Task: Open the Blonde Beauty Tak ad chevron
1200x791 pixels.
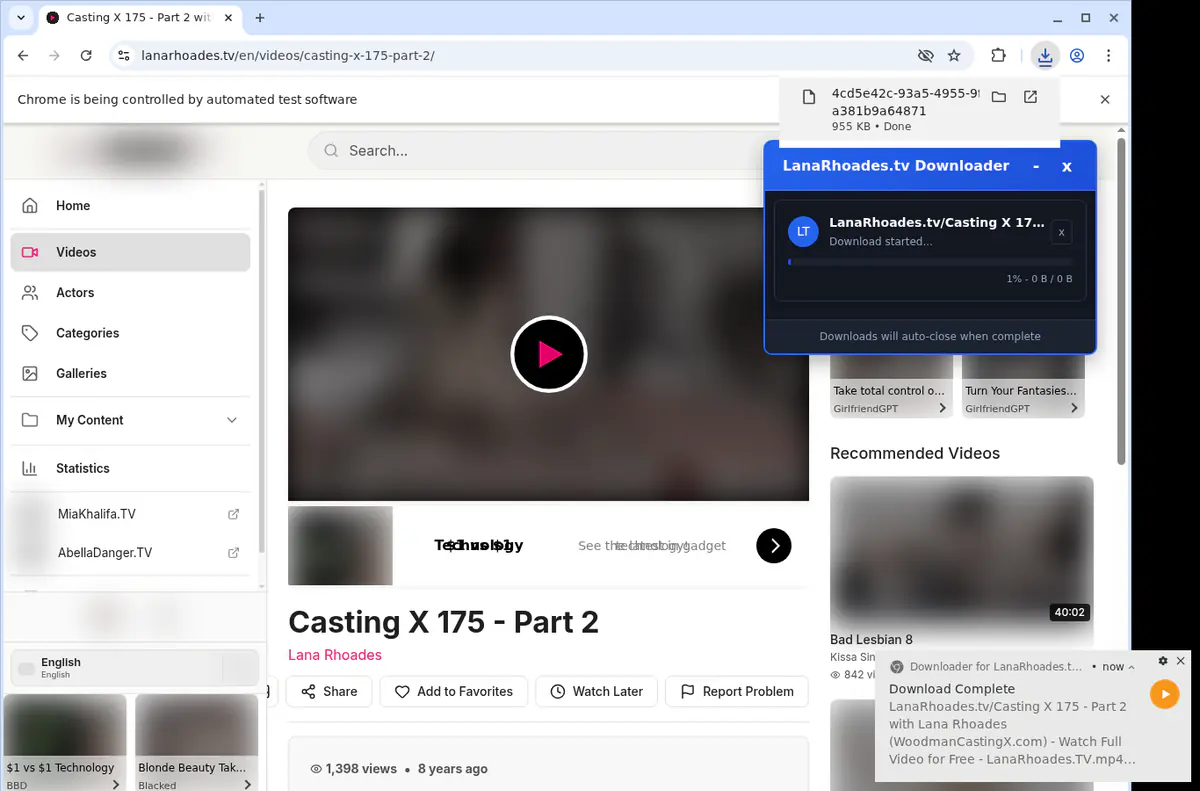Action: [x=247, y=785]
